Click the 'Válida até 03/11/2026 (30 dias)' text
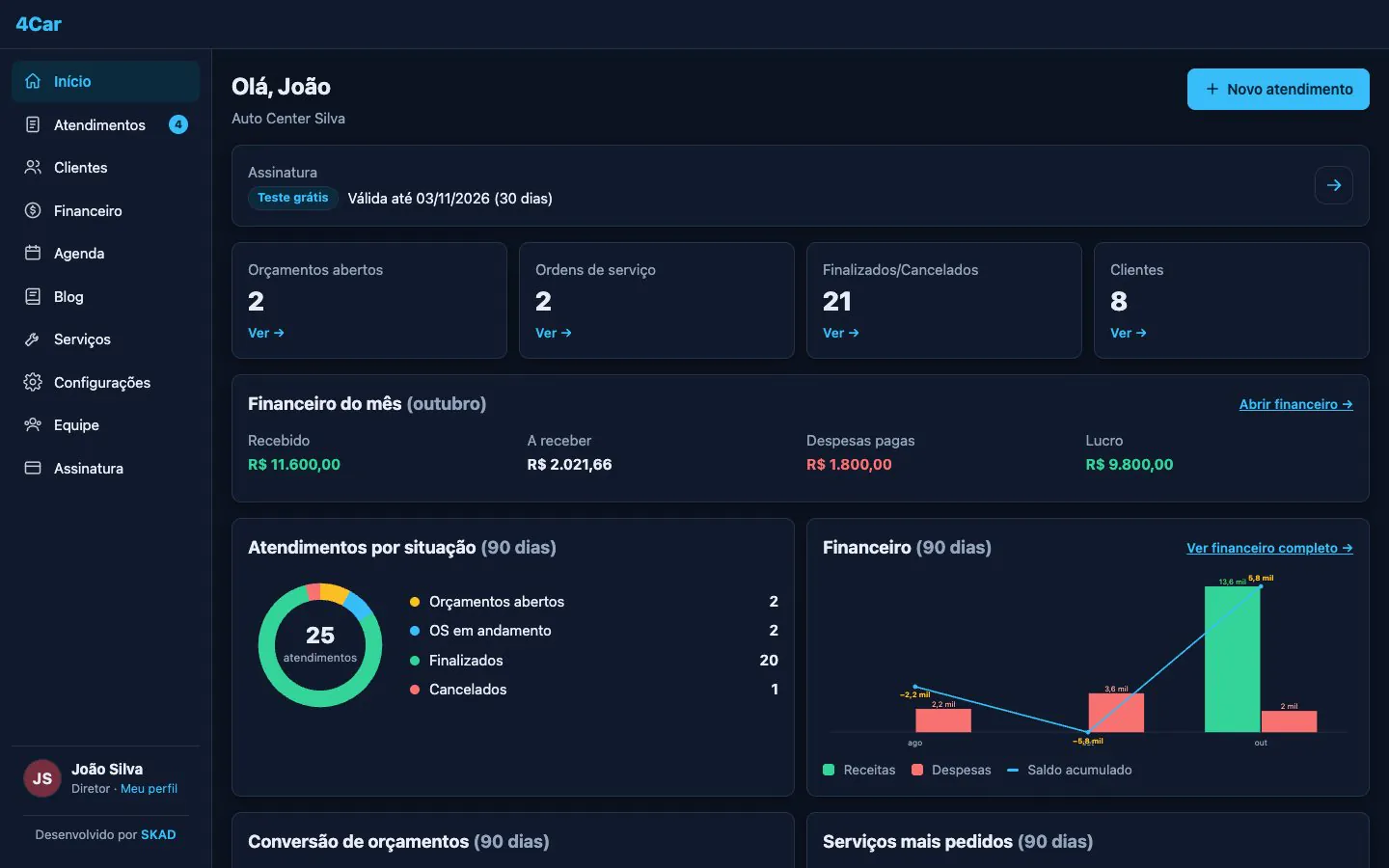 pos(450,199)
